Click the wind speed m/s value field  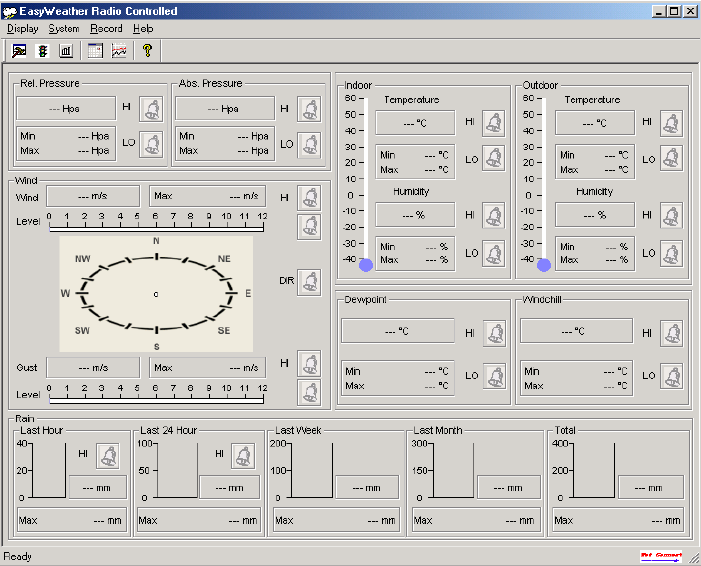coord(93,196)
